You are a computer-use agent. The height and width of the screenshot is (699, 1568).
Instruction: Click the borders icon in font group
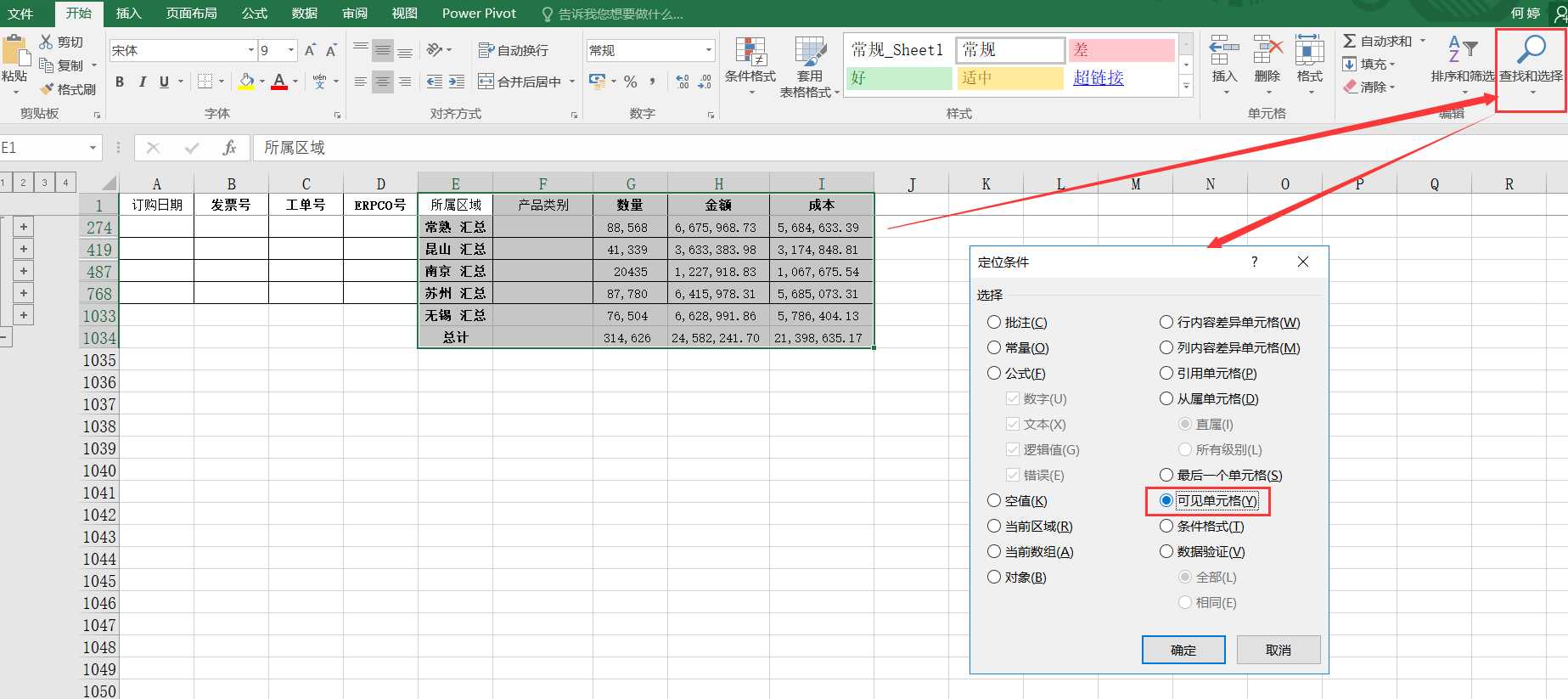[x=205, y=82]
